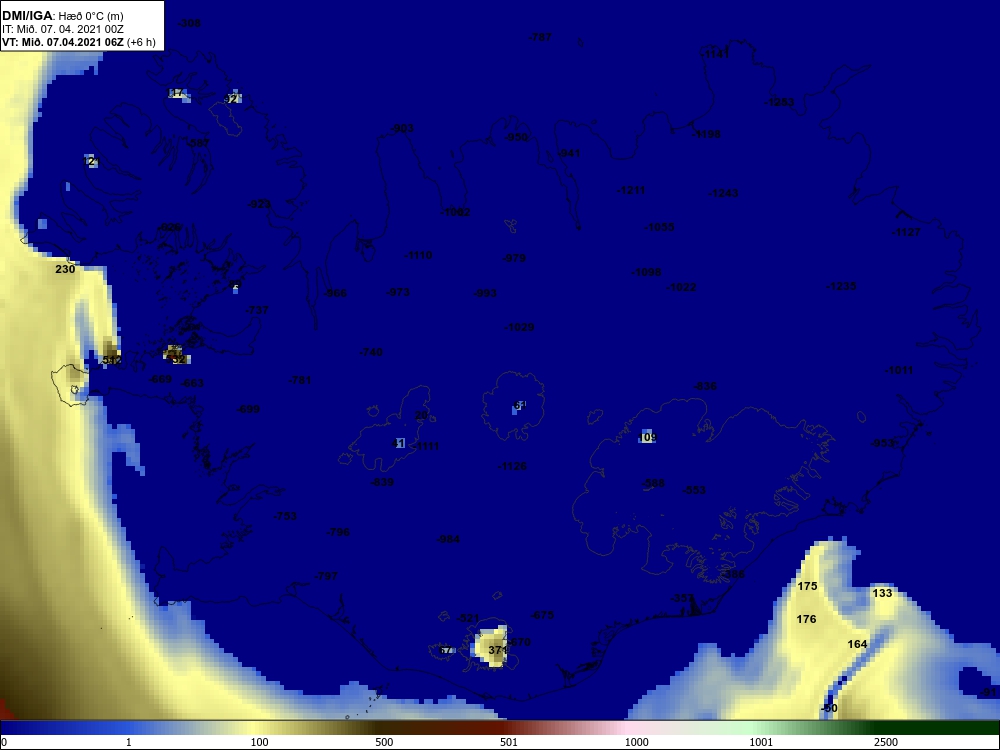Screen dimensions: 1000x750
Task: Click the -950 map value
Action: (517, 138)
